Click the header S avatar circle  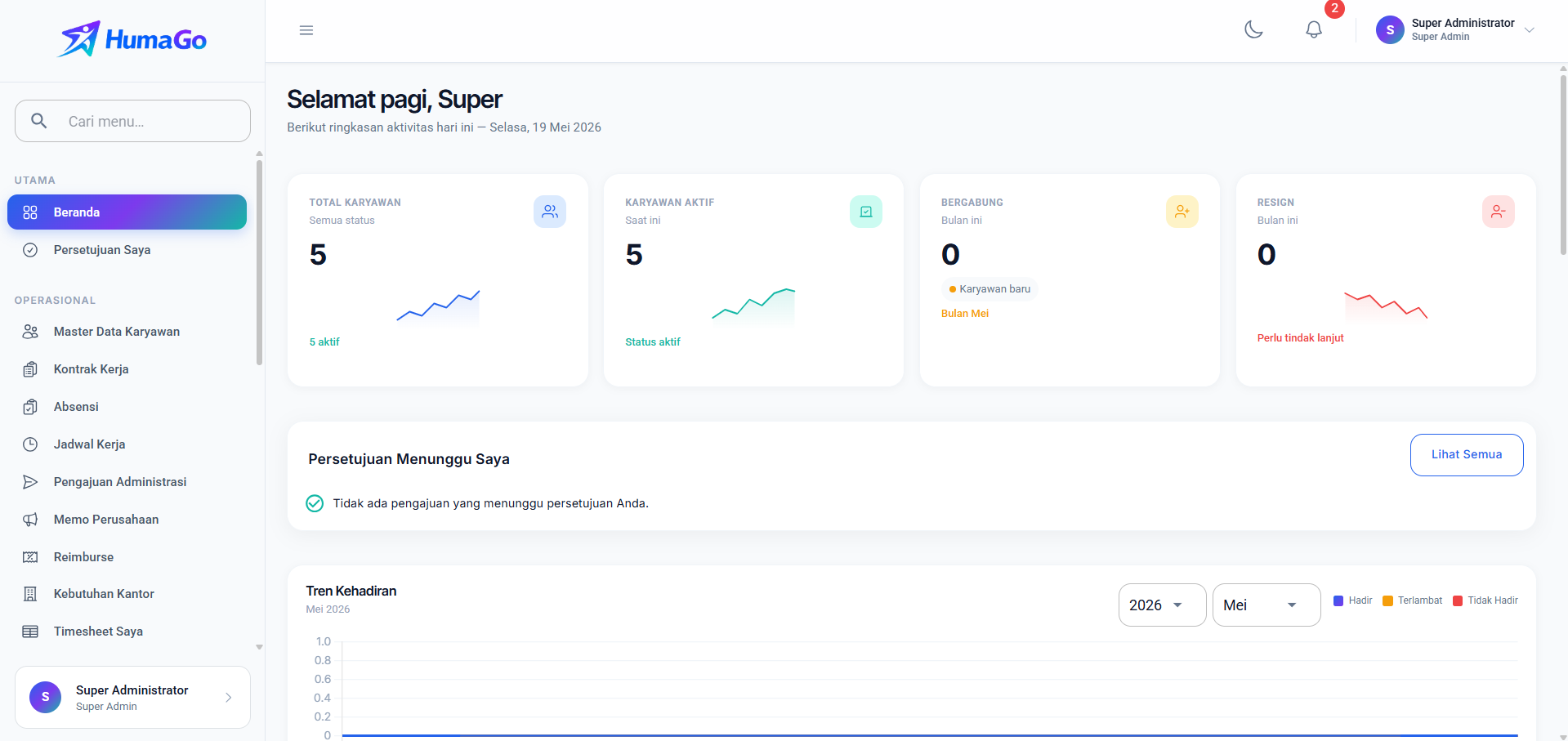pyautogui.click(x=1390, y=30)
